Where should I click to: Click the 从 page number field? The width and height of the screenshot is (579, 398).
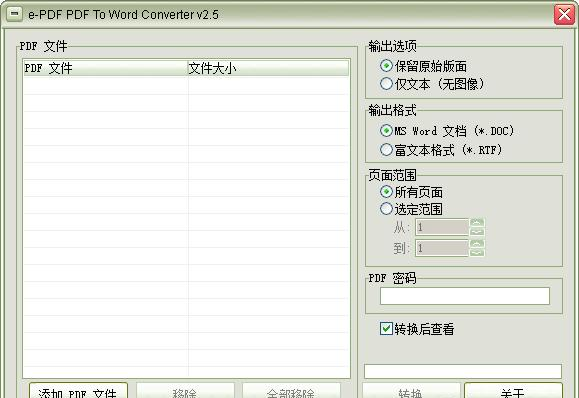[x=442, y=227]
